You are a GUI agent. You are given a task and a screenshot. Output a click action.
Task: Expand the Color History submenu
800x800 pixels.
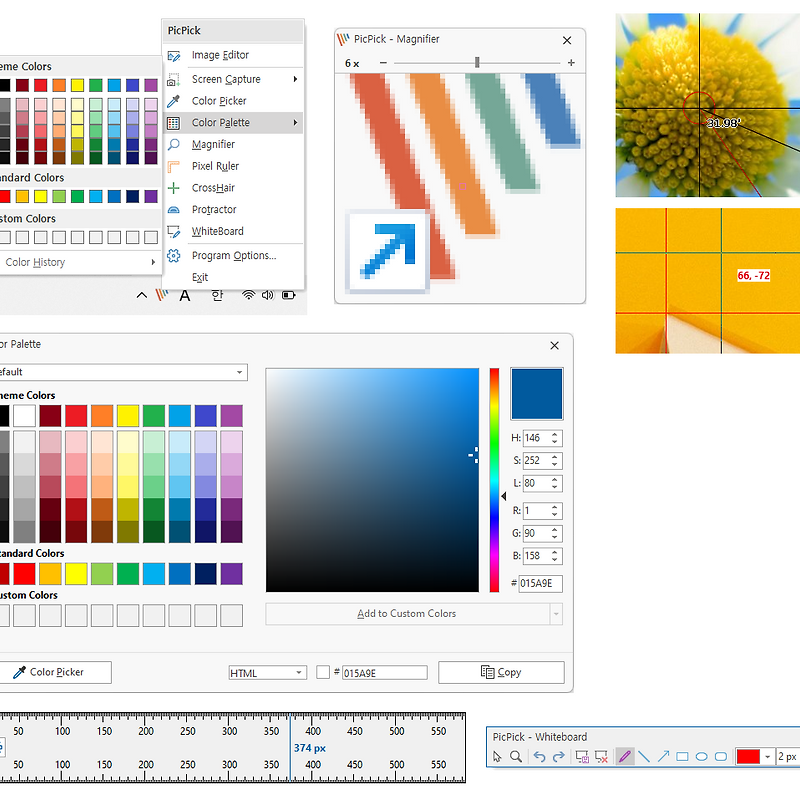pyautogui.click(x=153, y=262)
